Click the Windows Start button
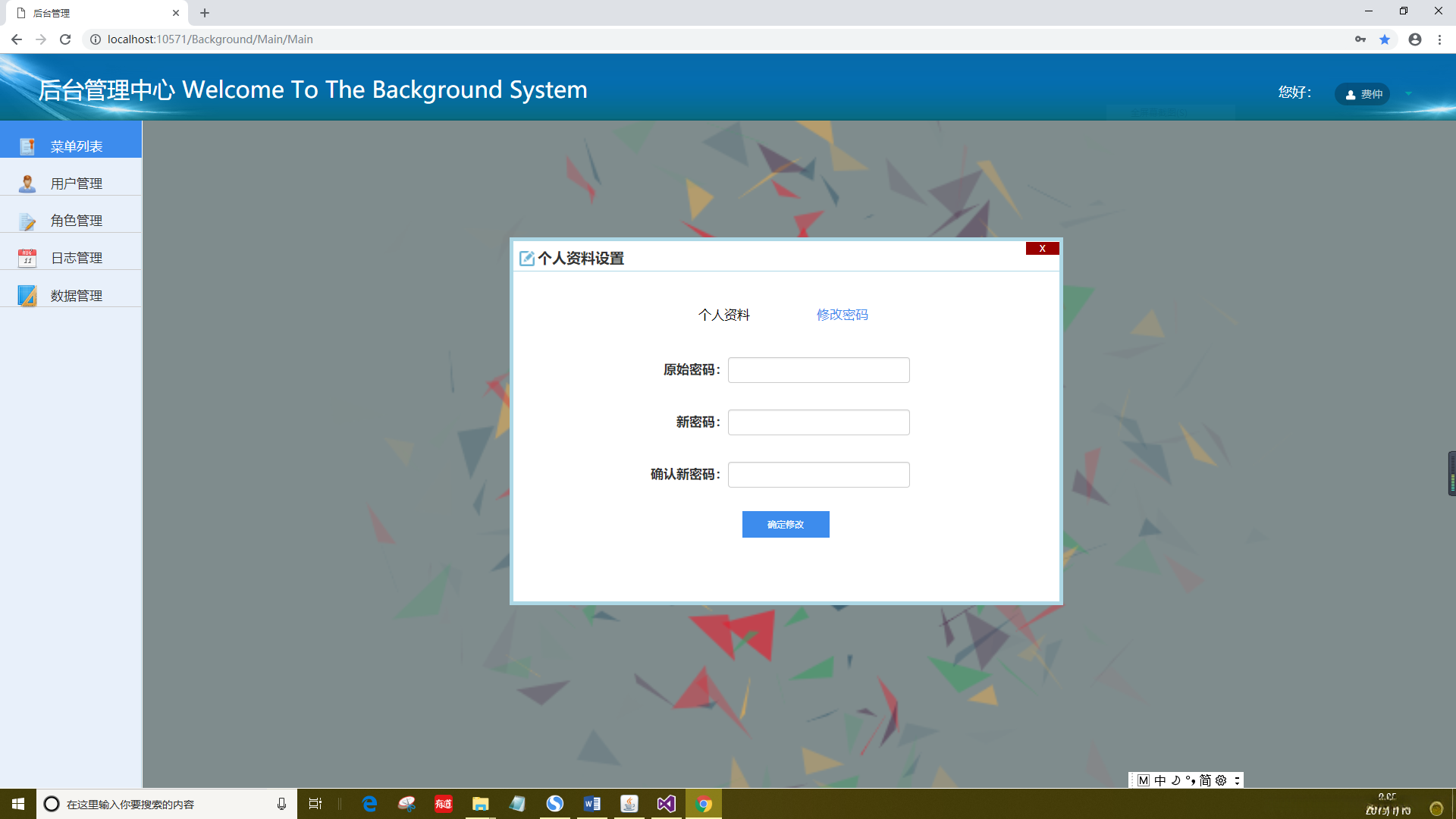 pos(17,804)
